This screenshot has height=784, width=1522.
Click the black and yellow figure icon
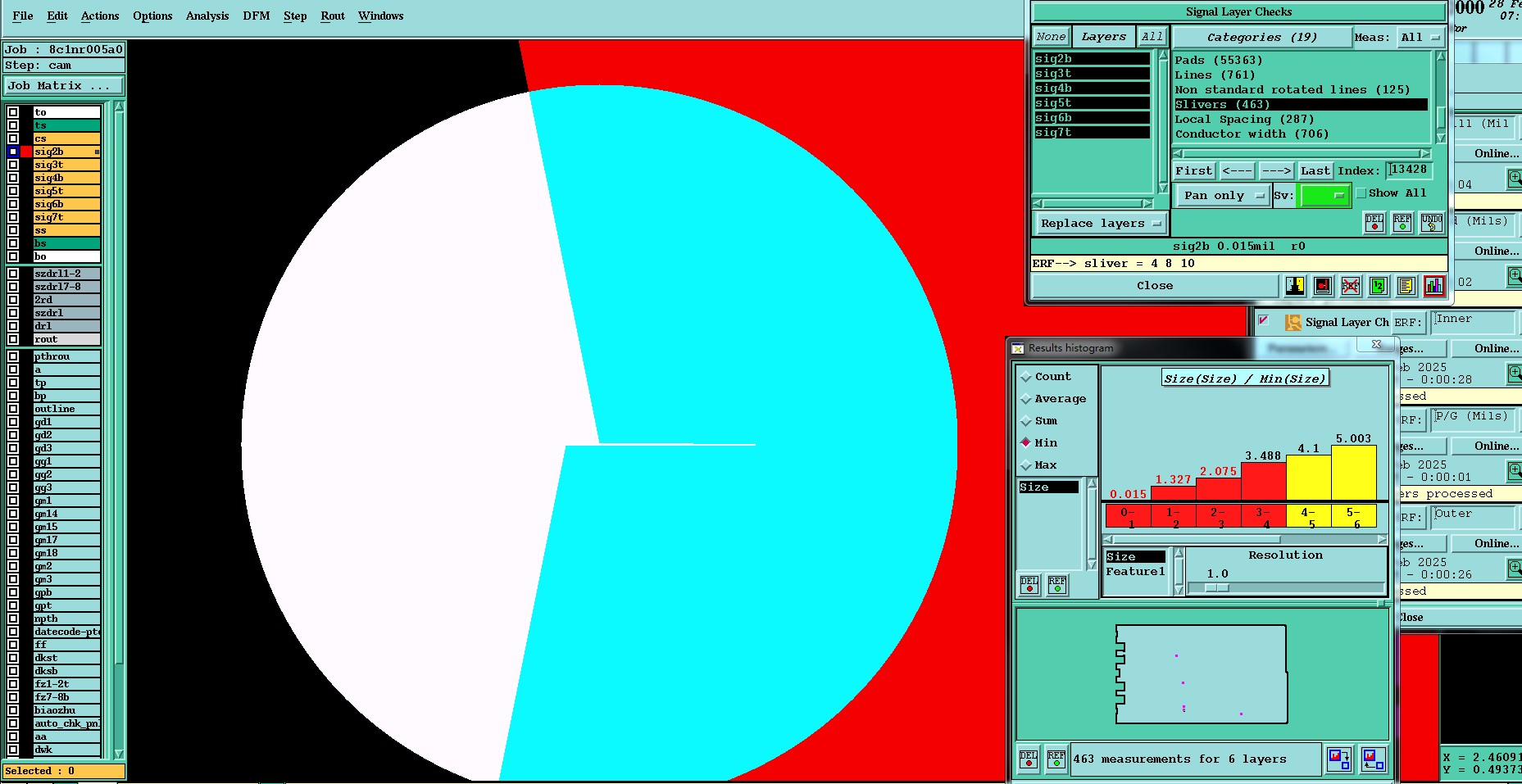point(1295,285)
